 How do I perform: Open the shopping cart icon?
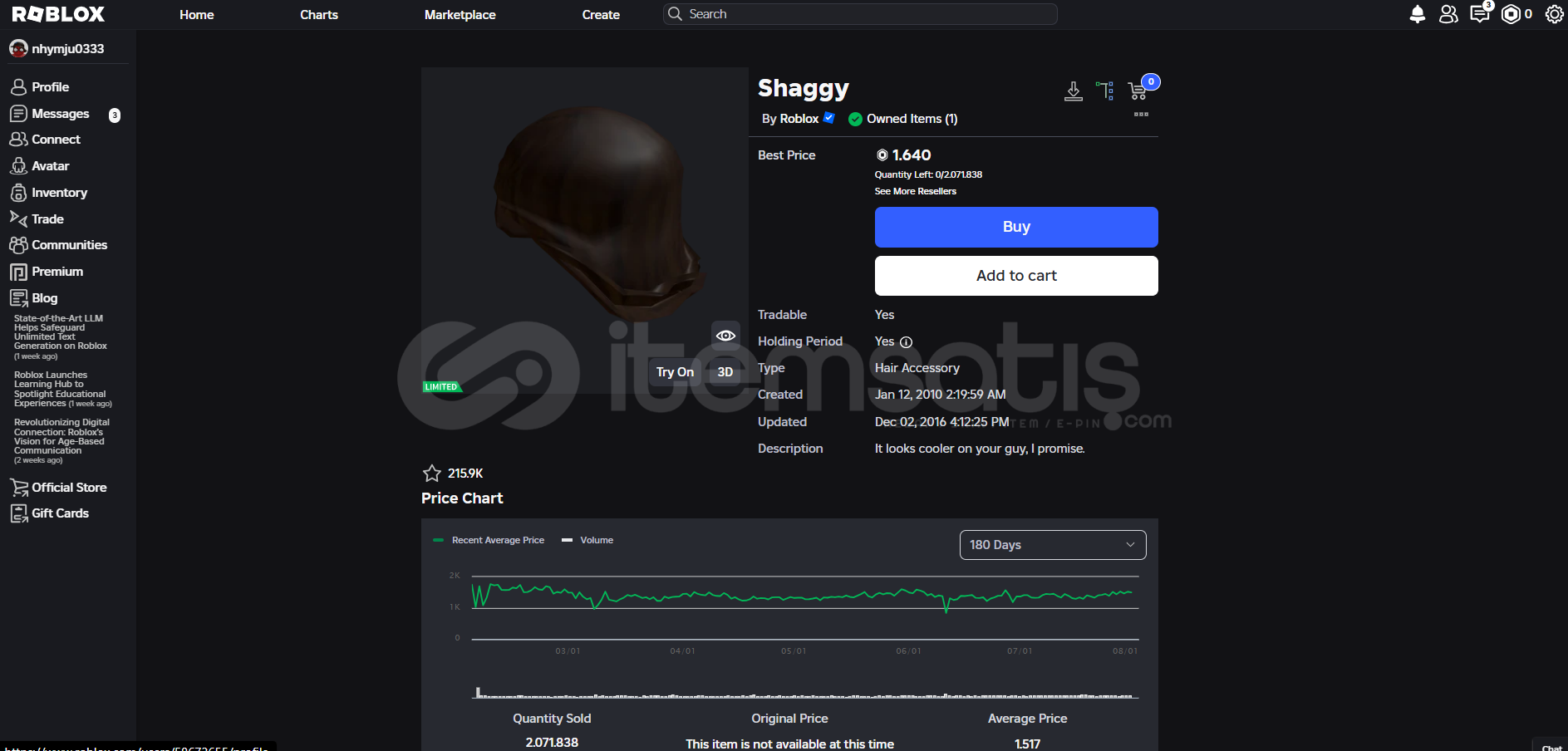pyautogui.click(x=1138, y=91)
